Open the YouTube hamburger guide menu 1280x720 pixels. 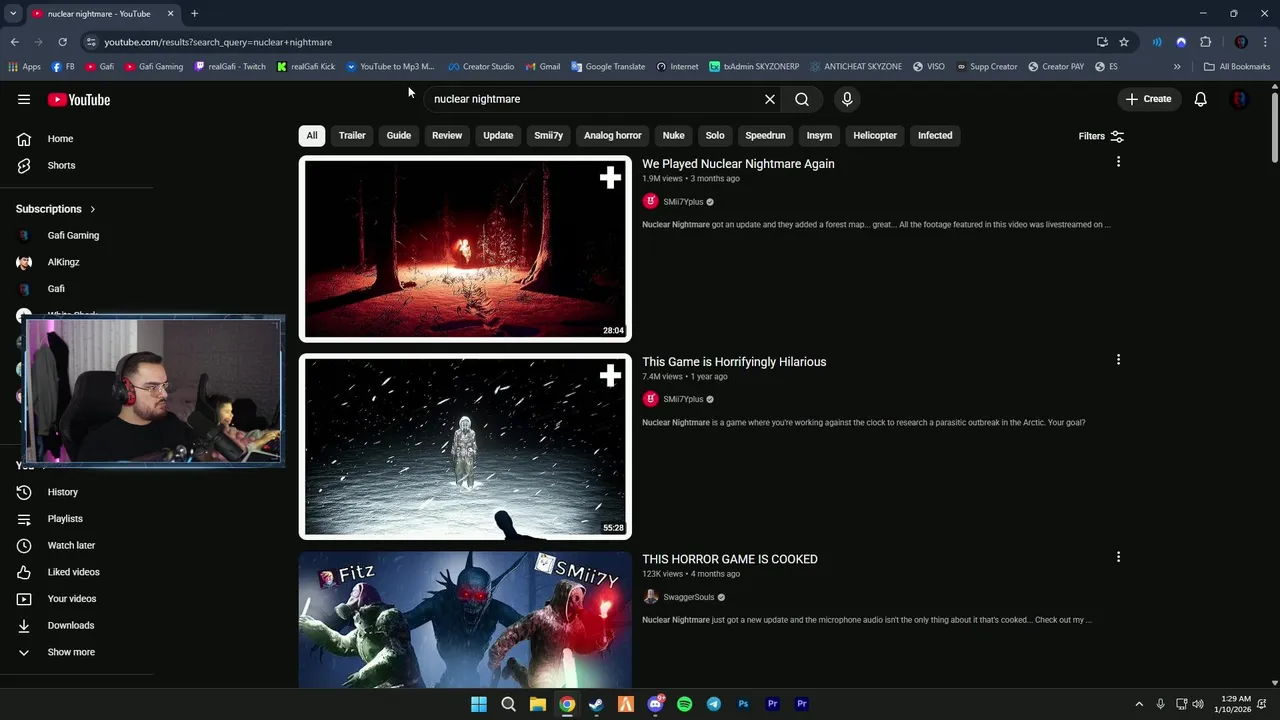tap(24, 99)
